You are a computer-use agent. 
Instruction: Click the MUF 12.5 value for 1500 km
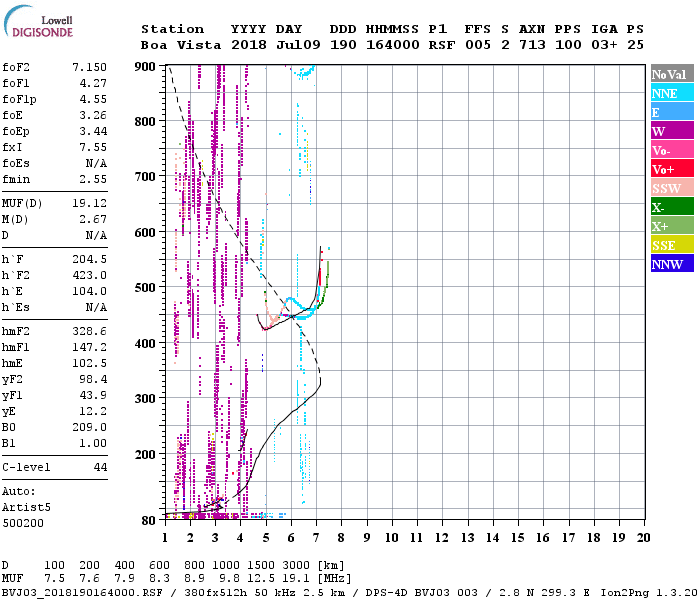(x=261, y=579)
